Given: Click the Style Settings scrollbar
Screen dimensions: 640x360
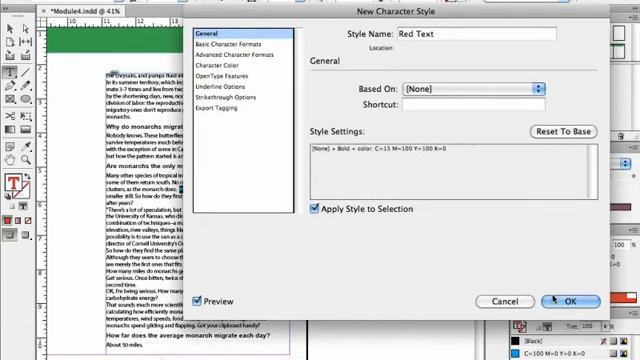Looking at the screenshot, I should [593, 171].
